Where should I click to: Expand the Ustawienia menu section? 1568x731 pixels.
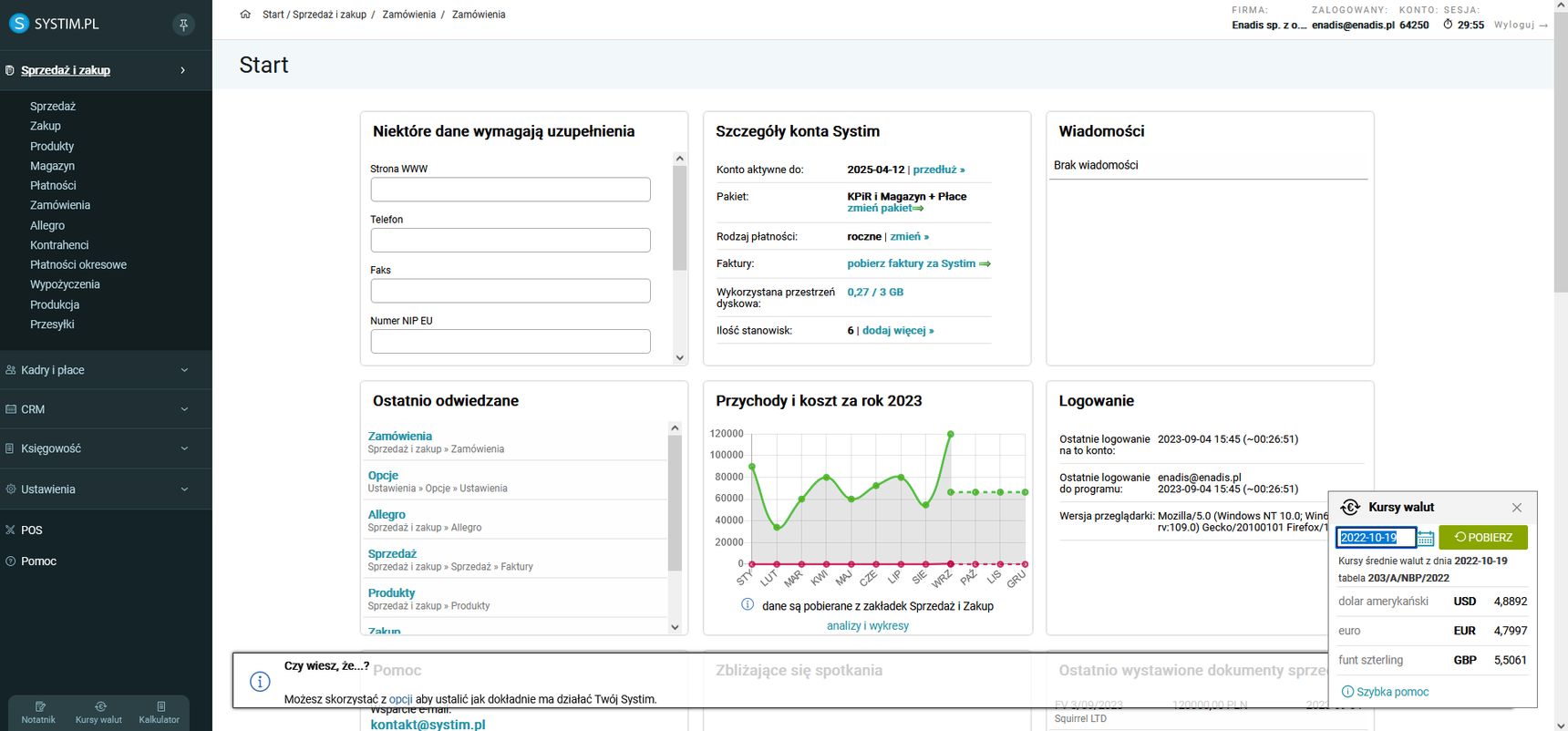[184, 489]
